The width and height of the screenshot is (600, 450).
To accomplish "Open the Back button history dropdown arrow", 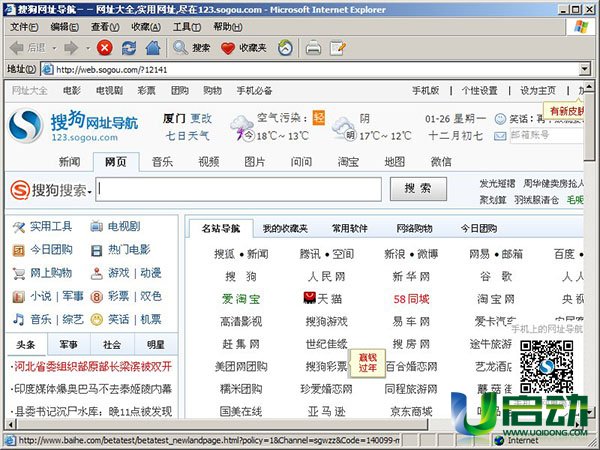I will tap(54, 48).
